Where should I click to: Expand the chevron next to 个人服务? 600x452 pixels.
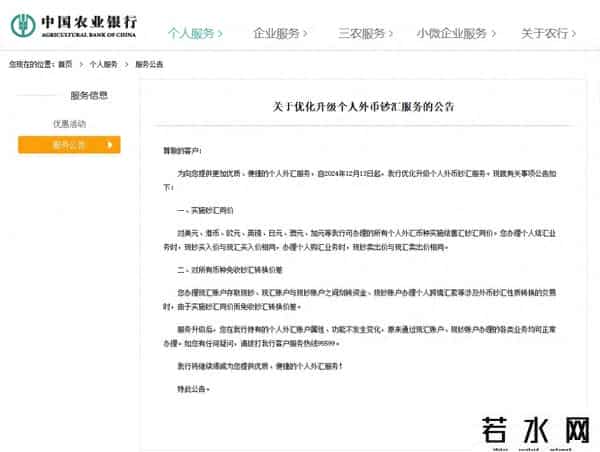click(x=220, y=33)
